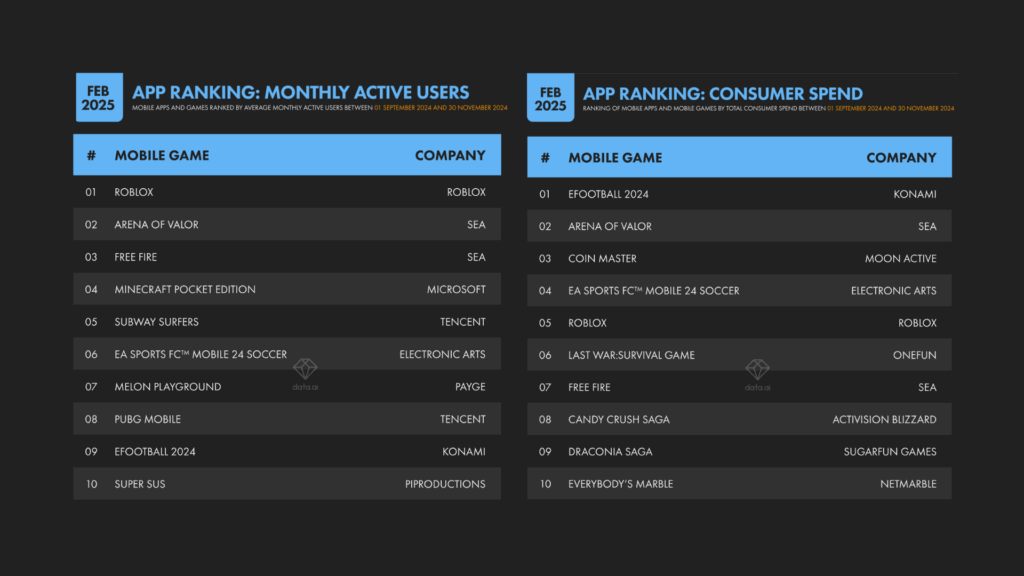Click the FEB 2025 badge beside Monthly Active Users
This screenshot has height=576, width=1024.
tap(98, 98)
